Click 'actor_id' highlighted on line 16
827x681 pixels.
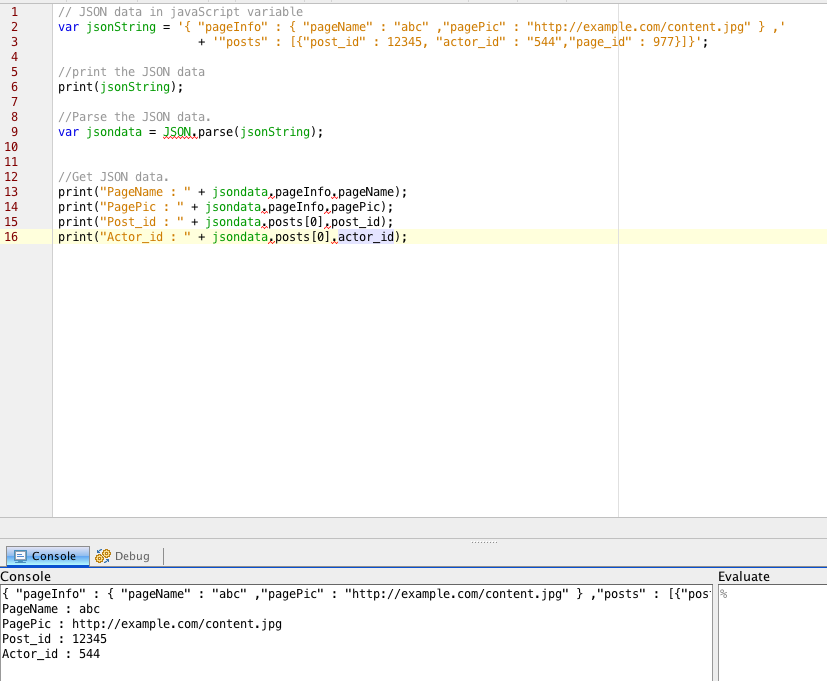point(366,237)
